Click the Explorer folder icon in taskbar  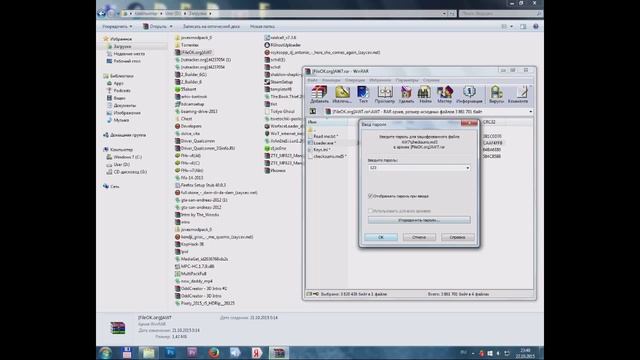[149, 353]
